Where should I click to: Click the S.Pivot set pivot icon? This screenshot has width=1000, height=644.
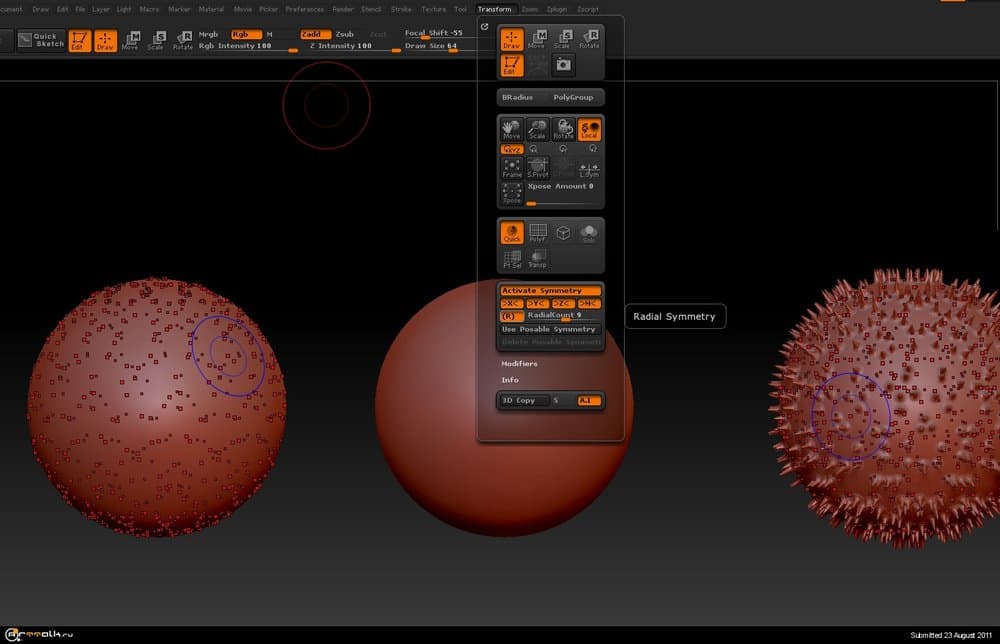(x=538, y=168)
